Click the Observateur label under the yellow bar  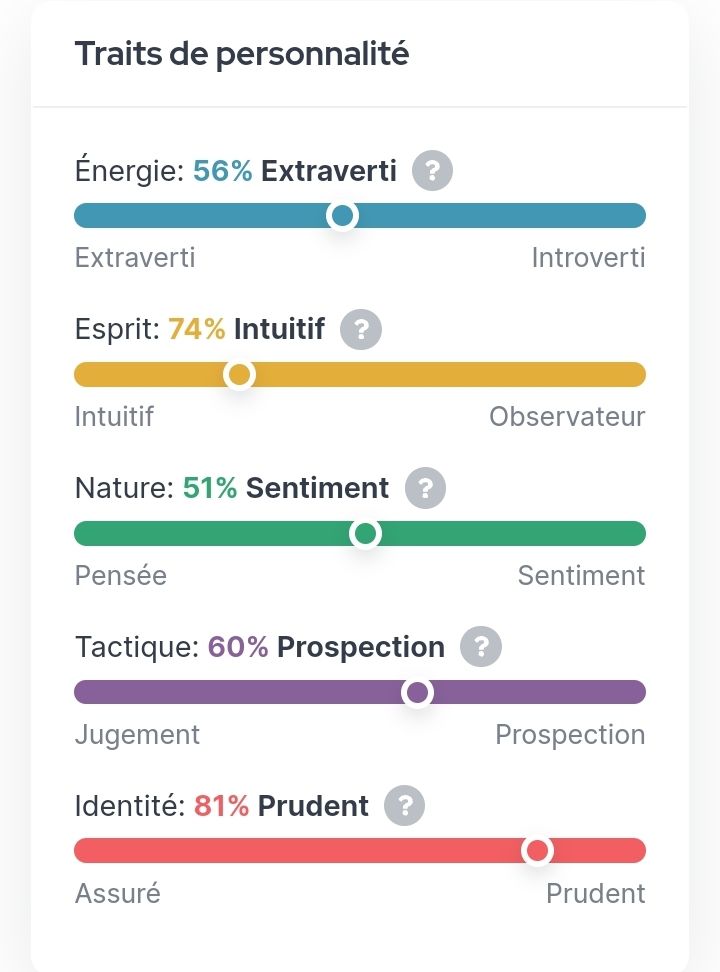click(x=567, y=416)
